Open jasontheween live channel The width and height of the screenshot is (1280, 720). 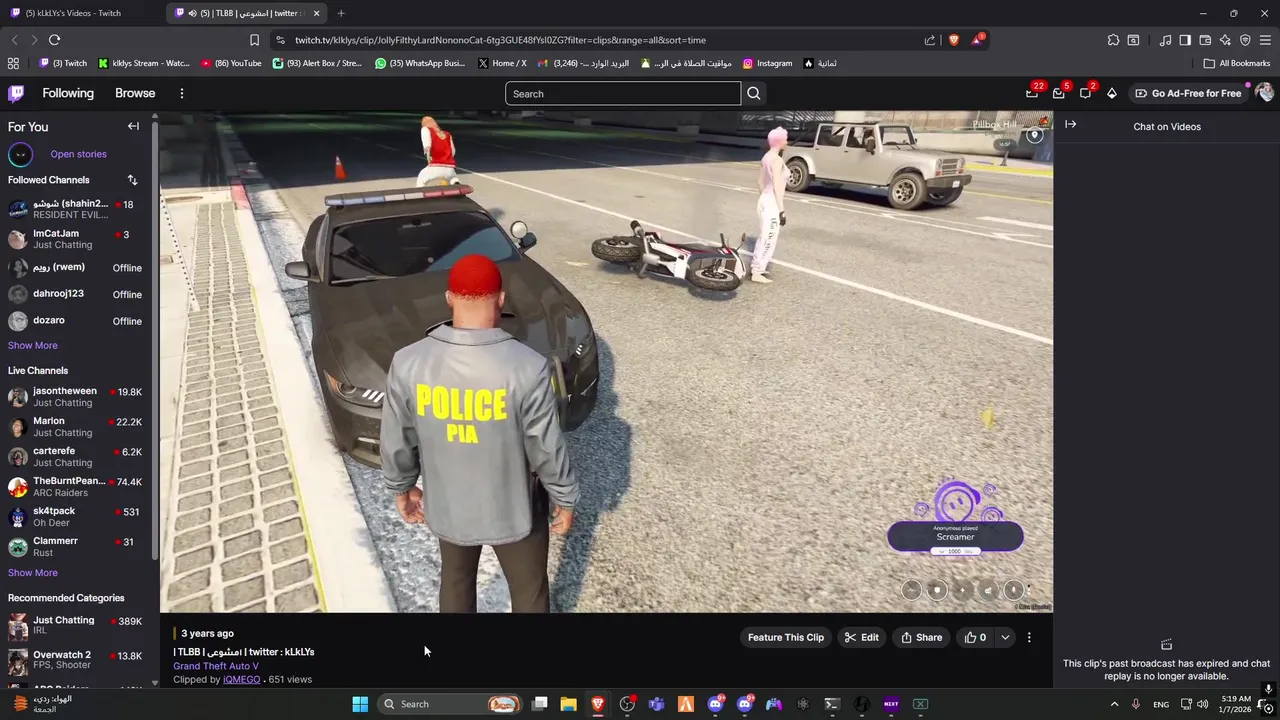pos(77,397)
